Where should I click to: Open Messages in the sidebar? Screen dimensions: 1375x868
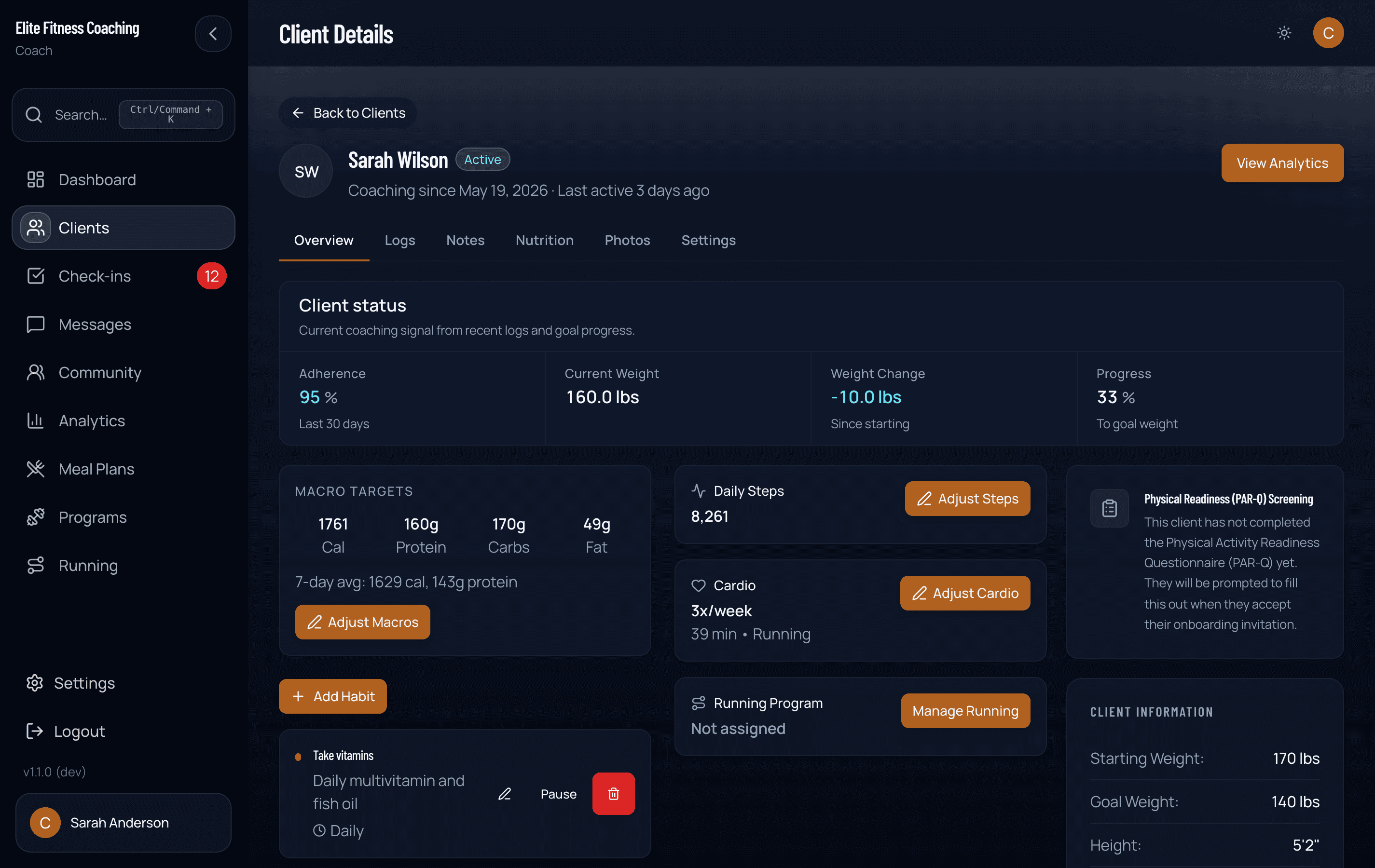[x=124, y=324]
